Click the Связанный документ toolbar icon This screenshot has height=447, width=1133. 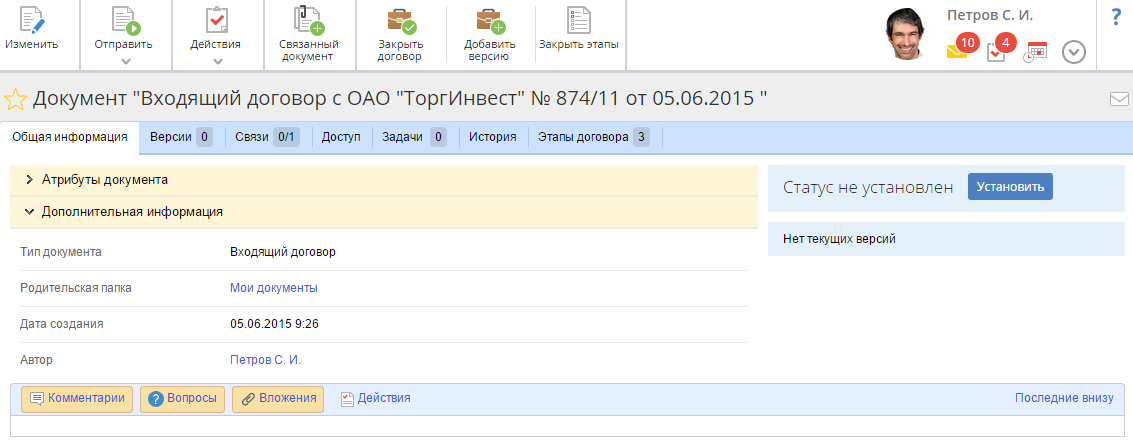point(308,22)
